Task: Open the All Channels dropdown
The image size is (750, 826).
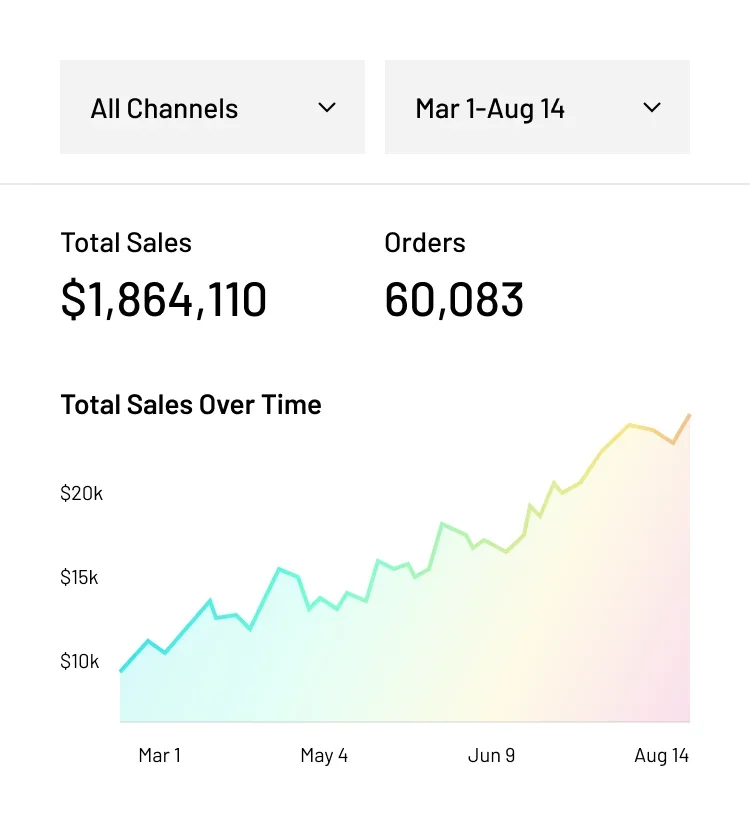Action: pyautogui.click(x=212, y=108)
